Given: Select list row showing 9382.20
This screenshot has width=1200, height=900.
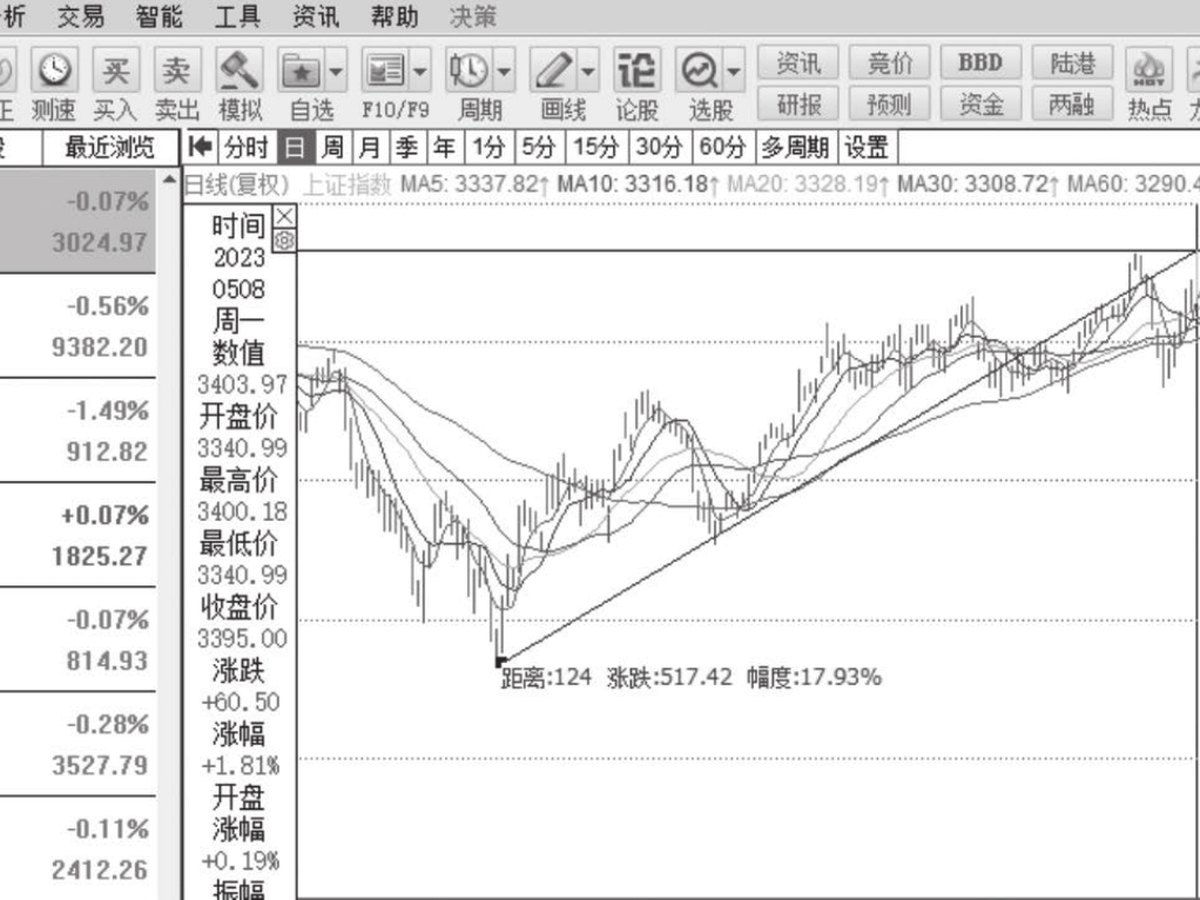Looking at the screenshot, I should tap(78, 326).
